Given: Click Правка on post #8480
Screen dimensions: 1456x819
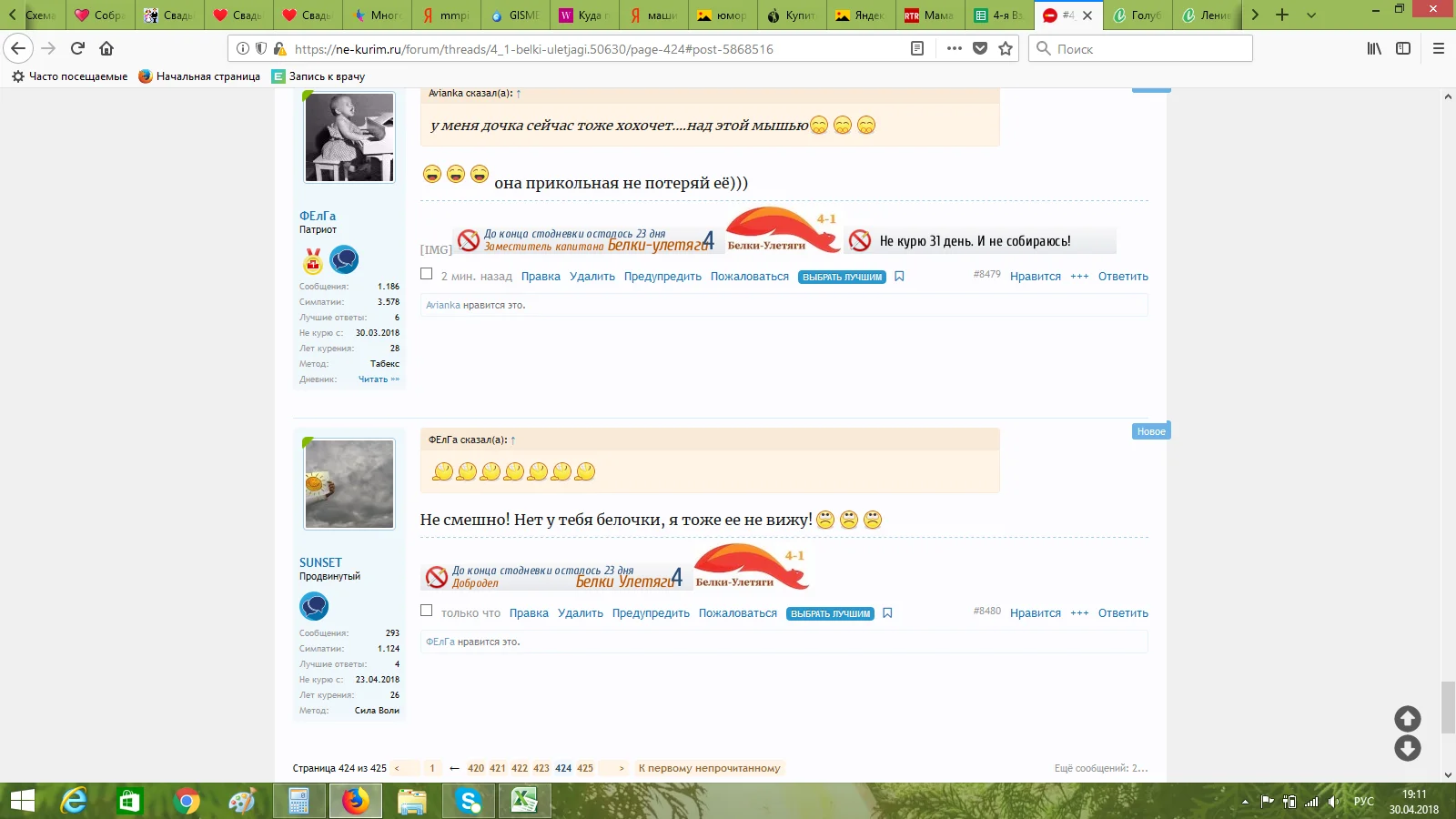Looking at the screenshot, I should point(529,613).
